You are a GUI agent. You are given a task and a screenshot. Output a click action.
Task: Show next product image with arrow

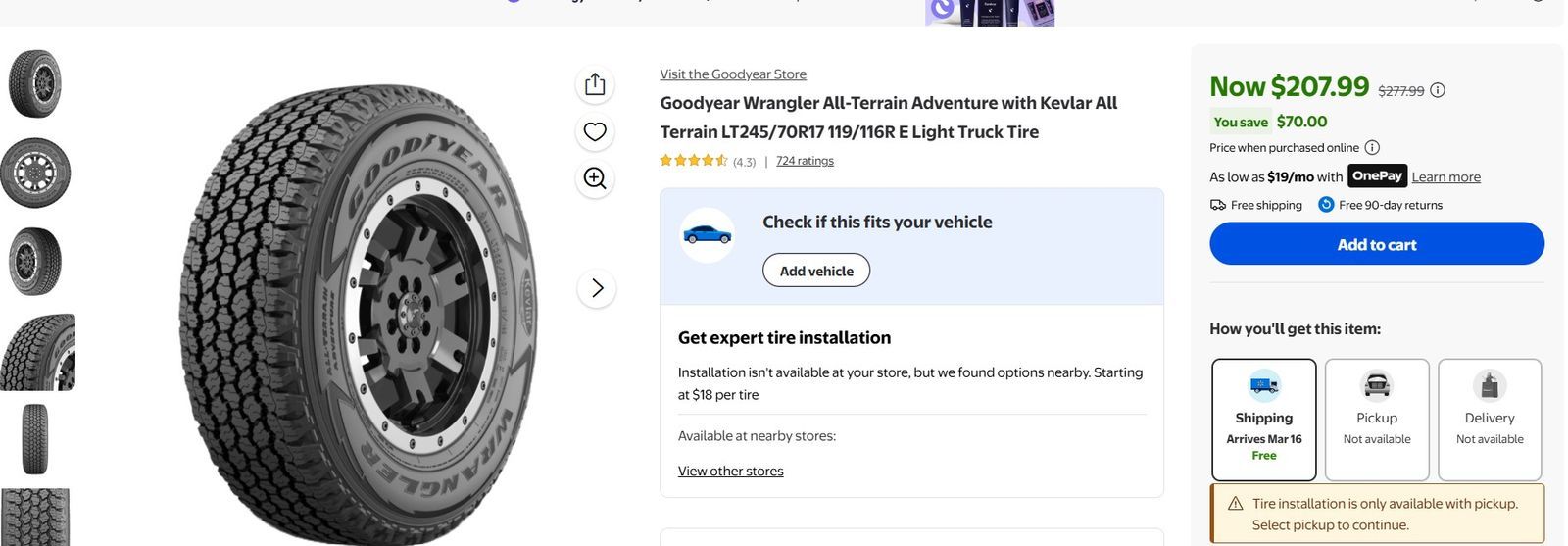pyautogui.click(x=597, y=288)
